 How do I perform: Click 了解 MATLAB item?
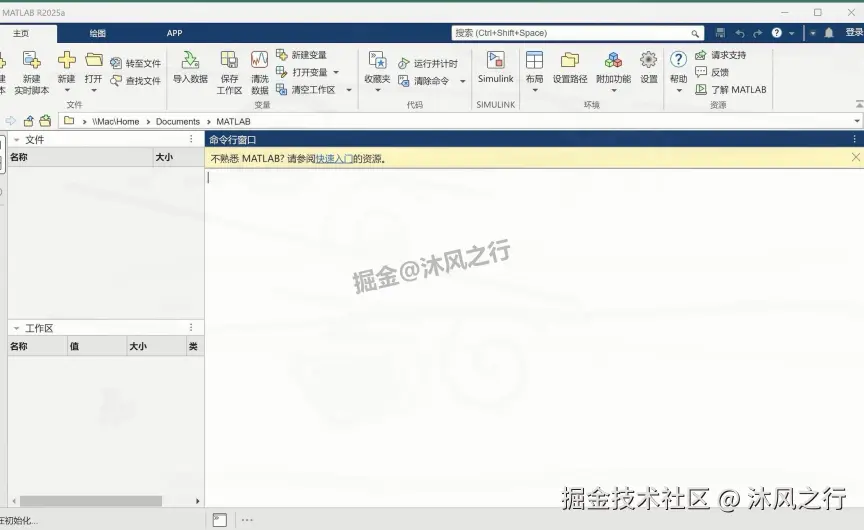(x=731, y=89)
